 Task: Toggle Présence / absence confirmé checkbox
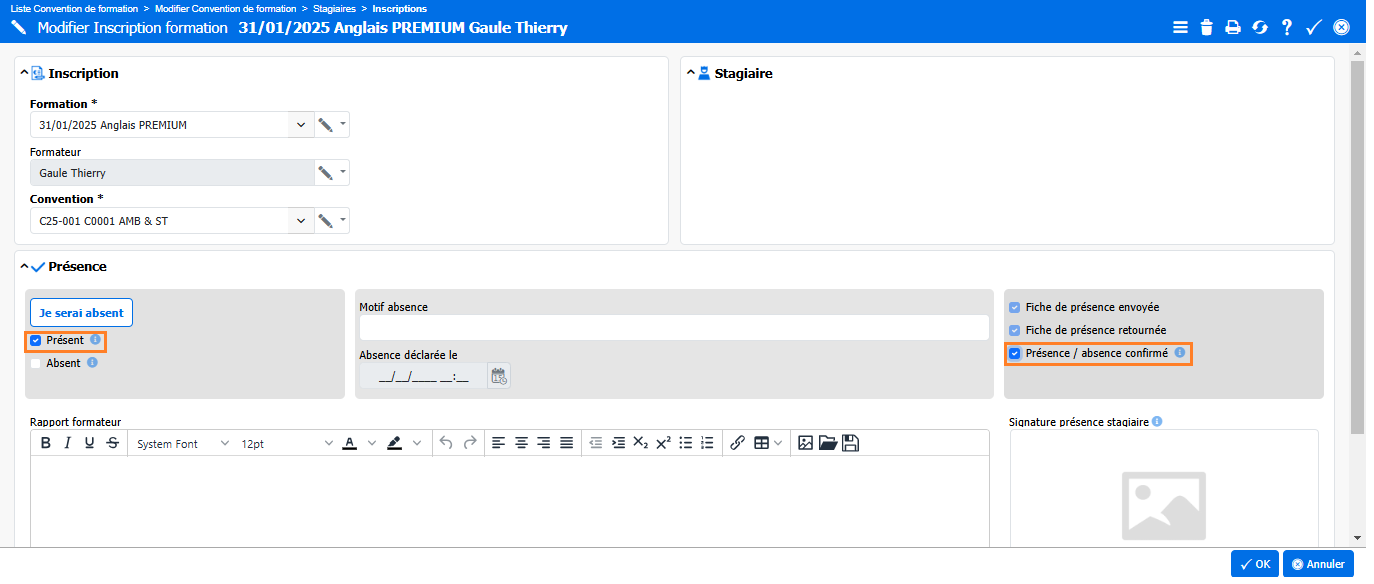coord(1015,354)
